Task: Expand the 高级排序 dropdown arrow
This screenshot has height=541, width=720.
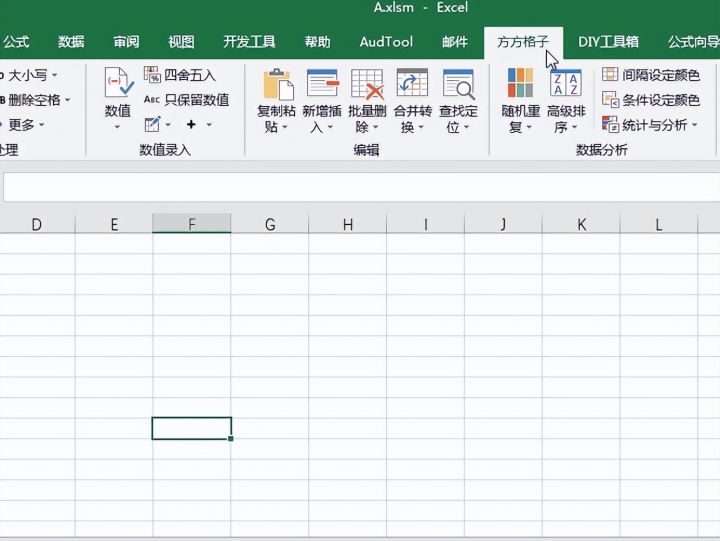Action: pos(574,127)
